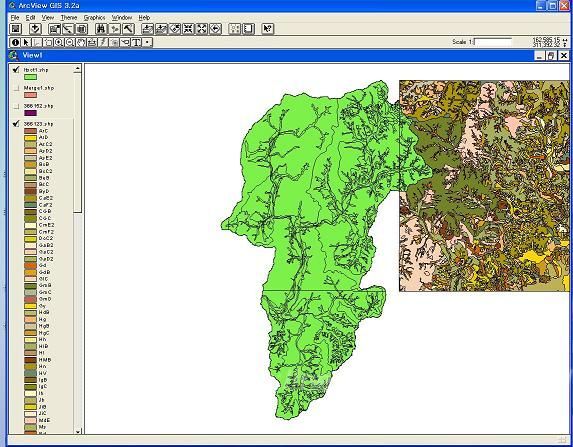Click the fixed Zoom Out arrows icon
The height and width of the screenshot is (447, 573).
click(202, 29)
